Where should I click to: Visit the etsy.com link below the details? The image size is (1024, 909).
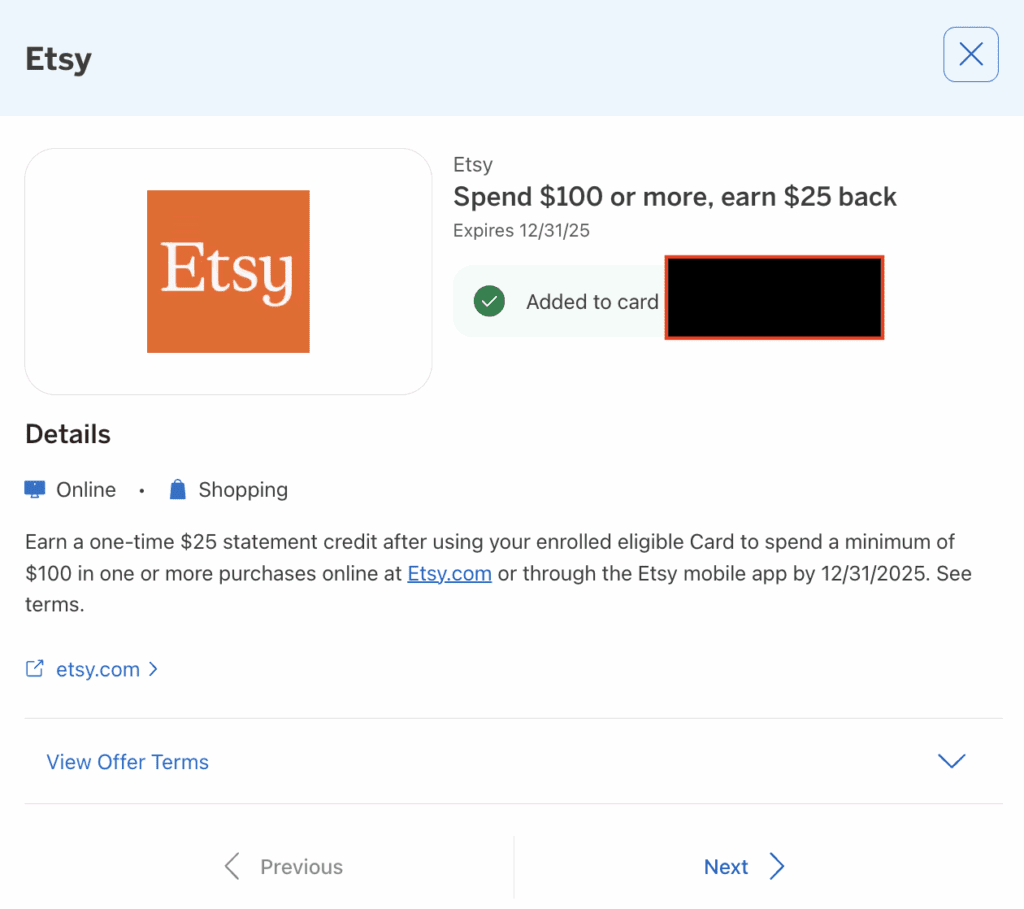pos(98,669)
